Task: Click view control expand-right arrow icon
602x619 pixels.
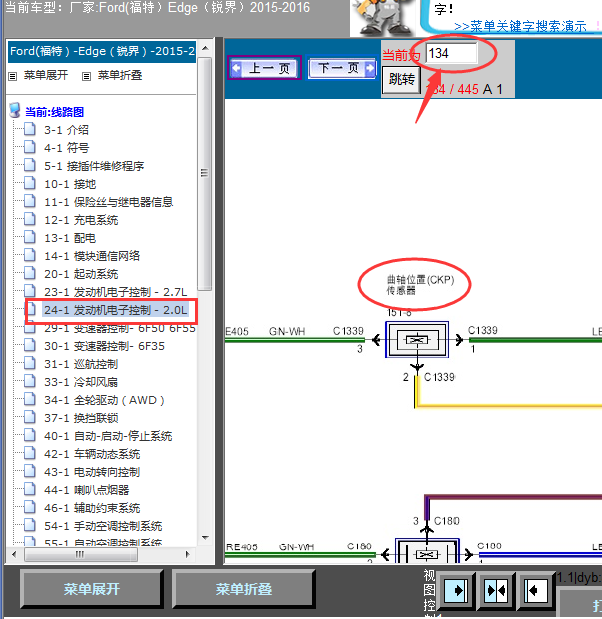Action: [457, 590]
